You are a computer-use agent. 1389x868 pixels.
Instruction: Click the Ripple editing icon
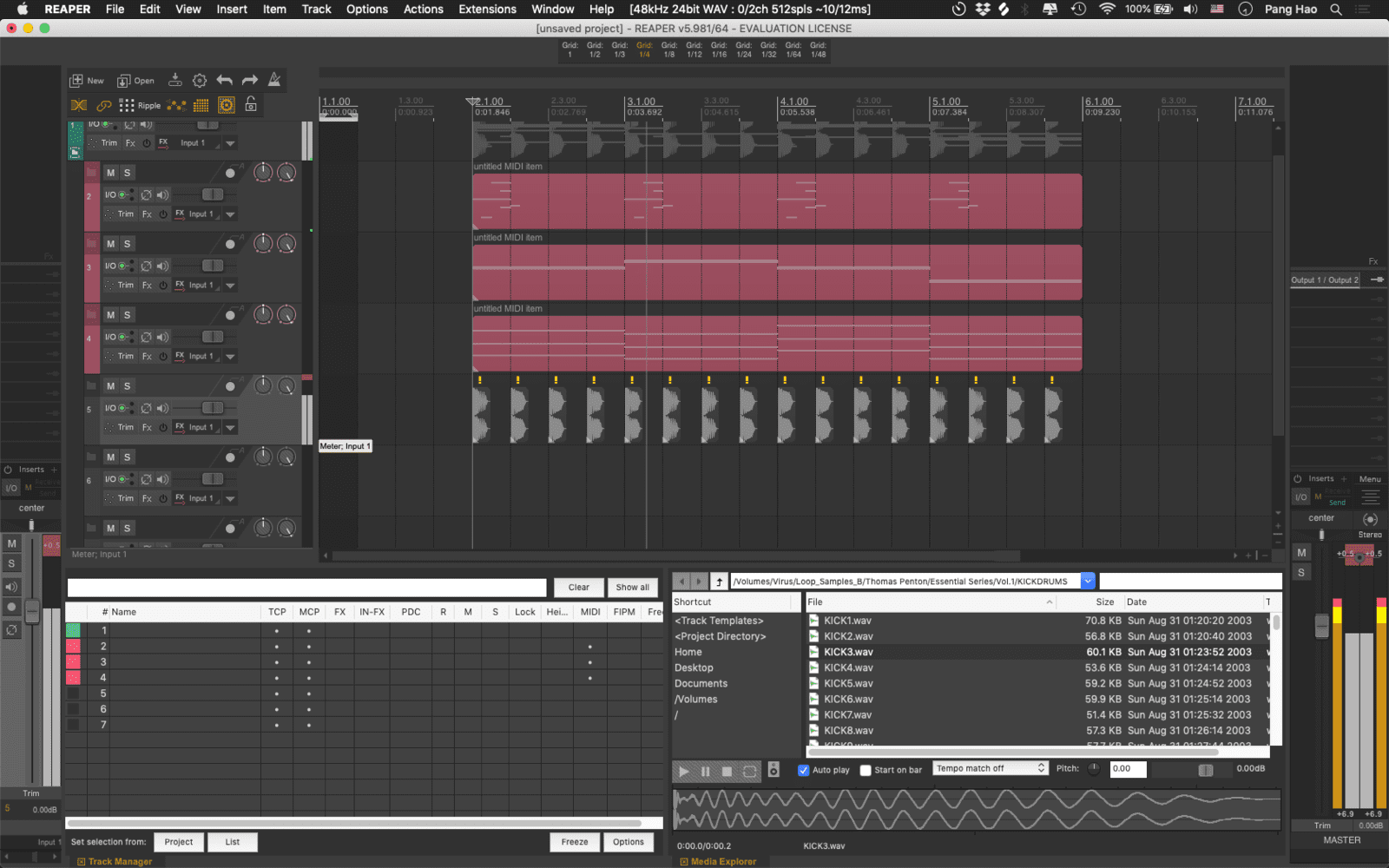tap(139, 105)
